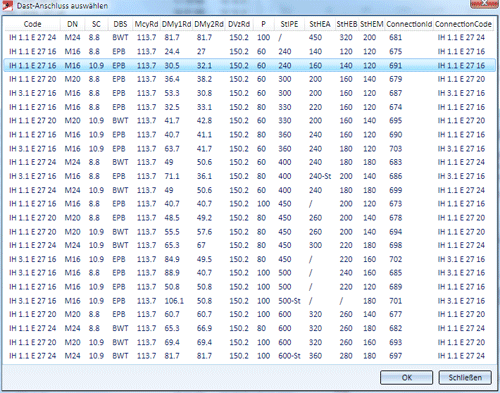
Task: Select the highlighted row with ConnectionId 691
Action: (249, 65)
